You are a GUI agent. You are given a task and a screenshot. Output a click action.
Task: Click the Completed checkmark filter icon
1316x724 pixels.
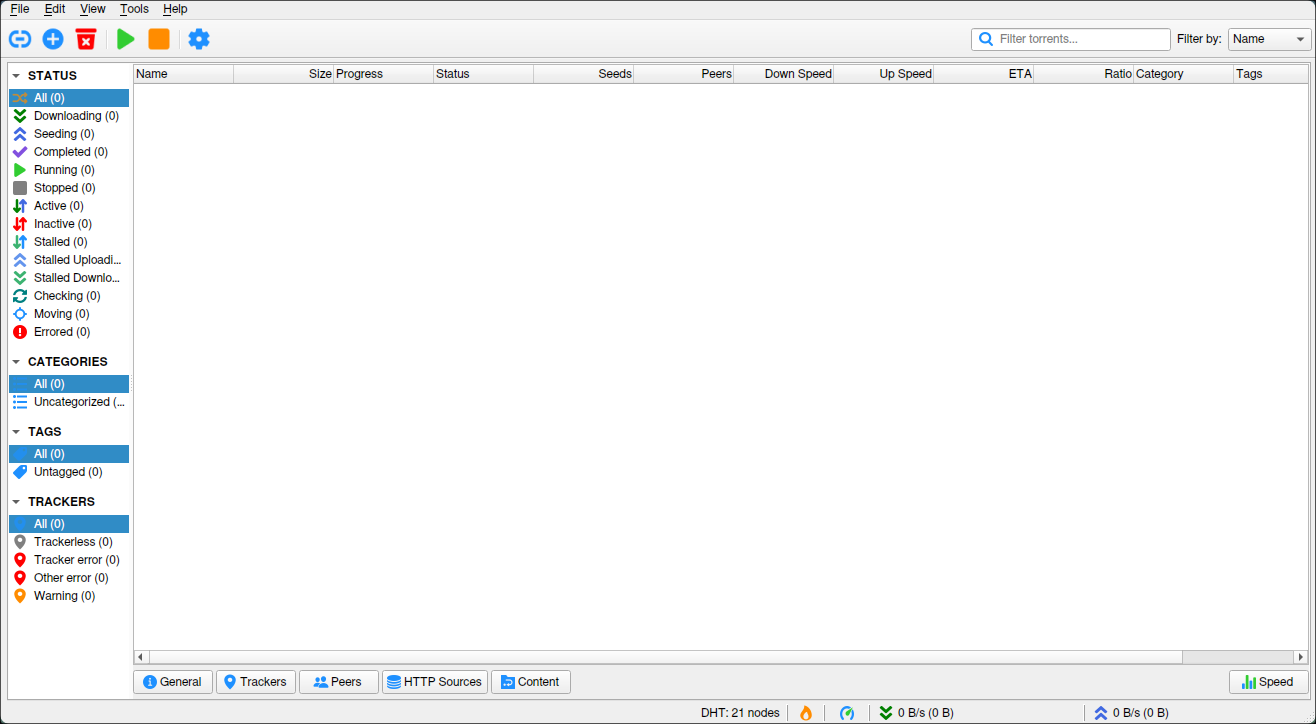20,152
